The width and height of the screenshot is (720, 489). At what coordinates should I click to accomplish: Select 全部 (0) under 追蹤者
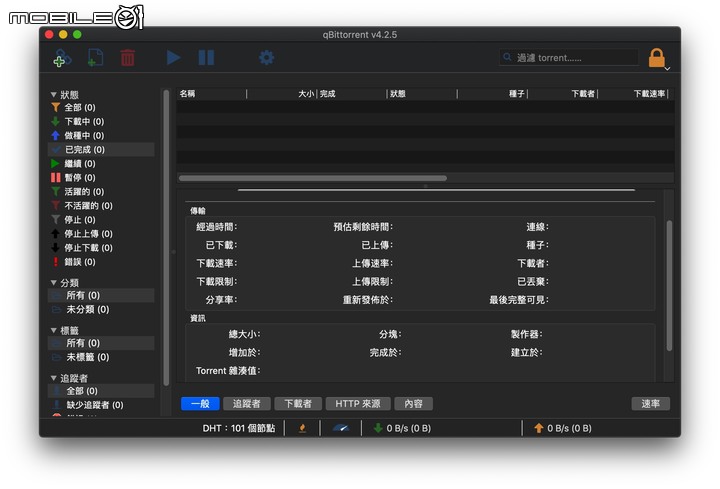(x=101, y=391)
